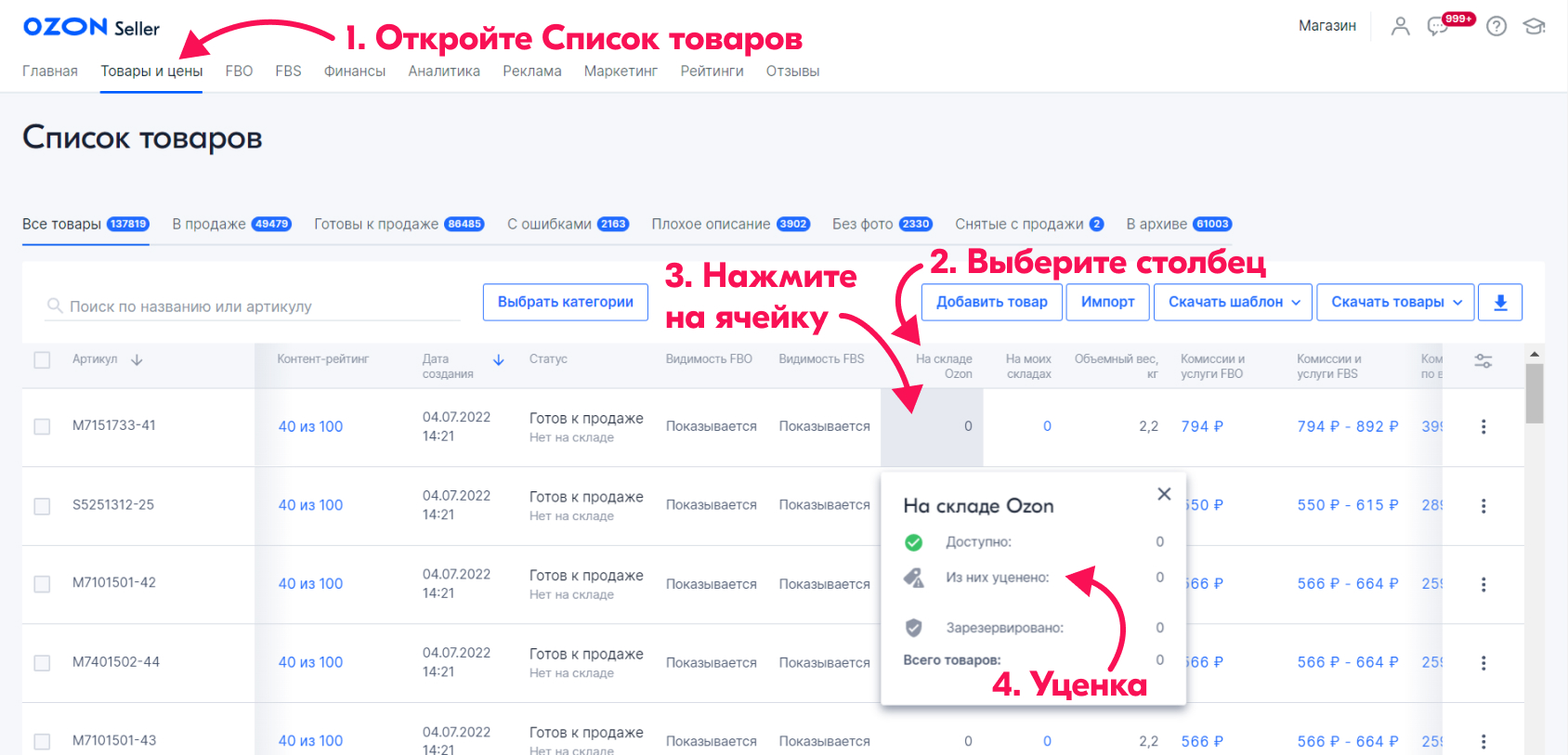Close the На складе Ozon popup
Image resolution: width=1568 pixels, height=755 pixels.
tap(1164, 494)
